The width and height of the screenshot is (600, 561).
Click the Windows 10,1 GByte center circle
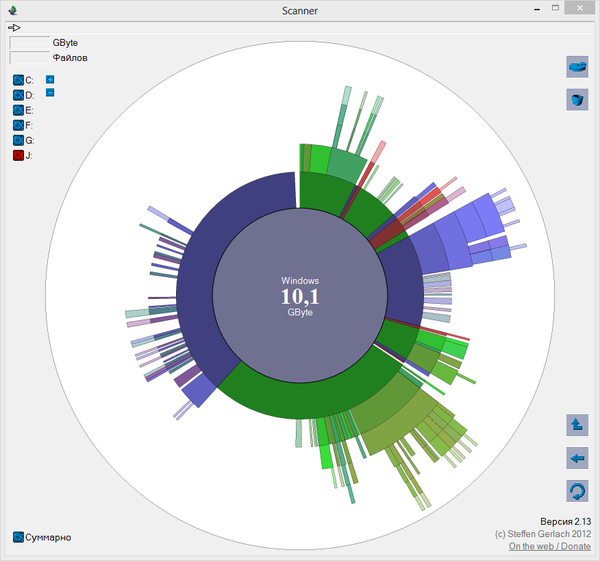tap(300, 296)
